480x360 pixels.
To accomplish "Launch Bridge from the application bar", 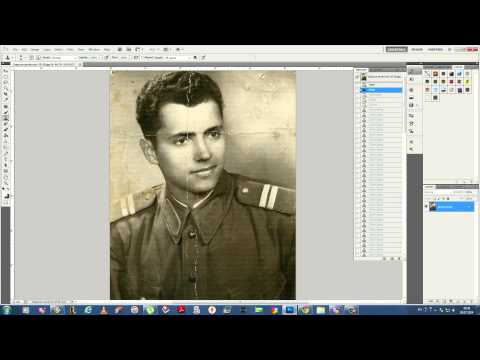I will point(120,49).
